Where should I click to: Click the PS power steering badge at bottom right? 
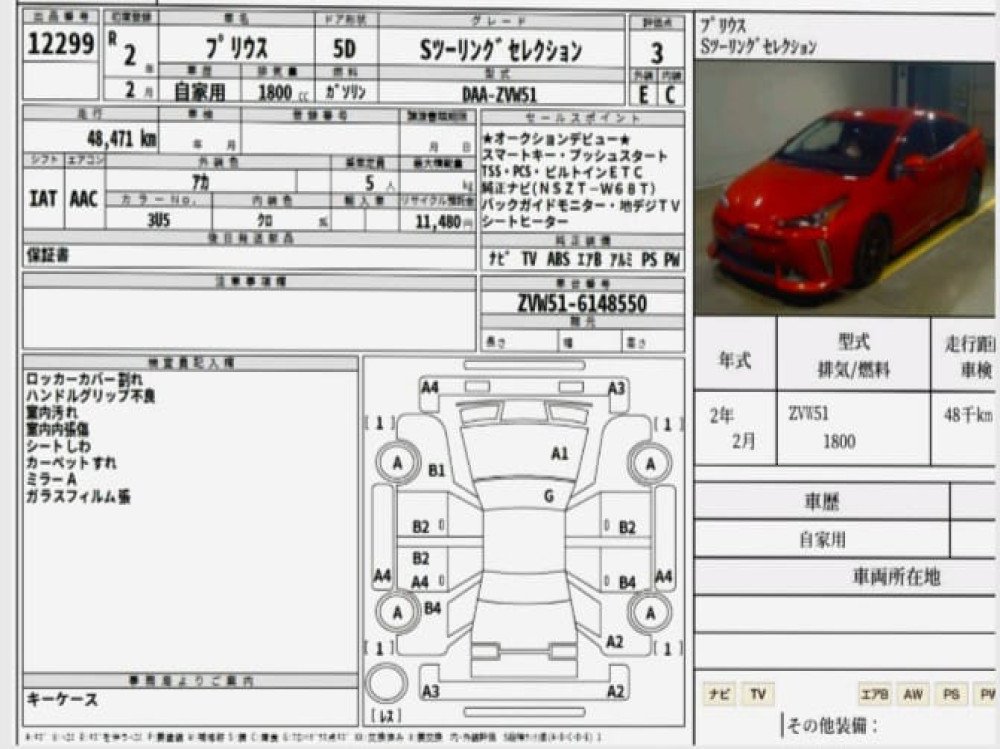point(950,693)
